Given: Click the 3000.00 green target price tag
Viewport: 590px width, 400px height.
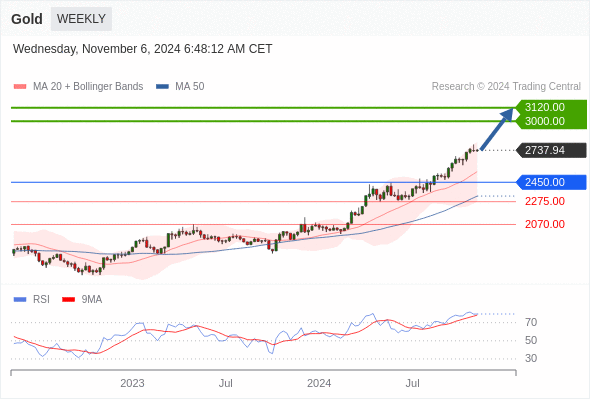Looking at the screenshot, I should (x=551, y=122).
